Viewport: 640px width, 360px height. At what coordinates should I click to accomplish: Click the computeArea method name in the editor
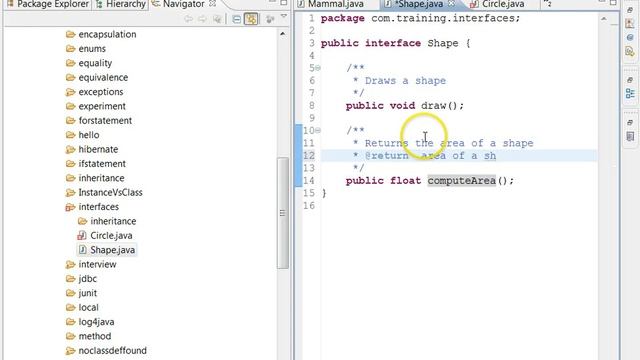pyautogui.click(x=461, y=180)
